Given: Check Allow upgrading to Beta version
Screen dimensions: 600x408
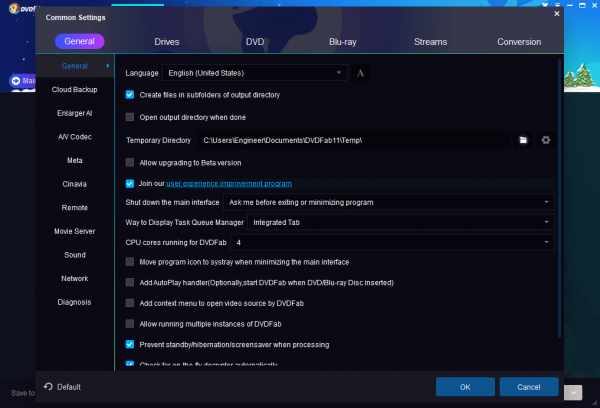Looking at the screenshot, I should point(130,162).
